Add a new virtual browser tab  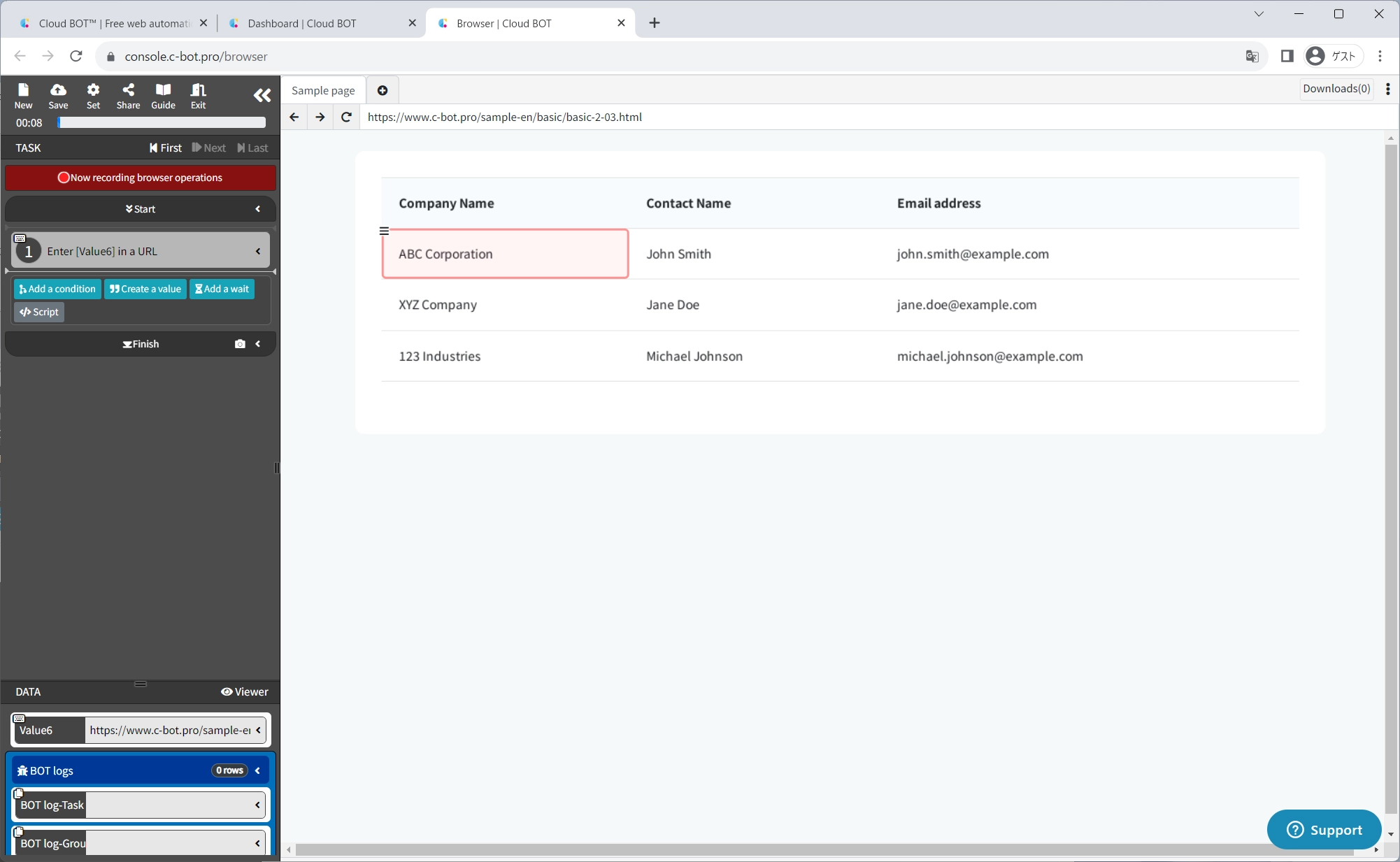(x=383, y=90)
